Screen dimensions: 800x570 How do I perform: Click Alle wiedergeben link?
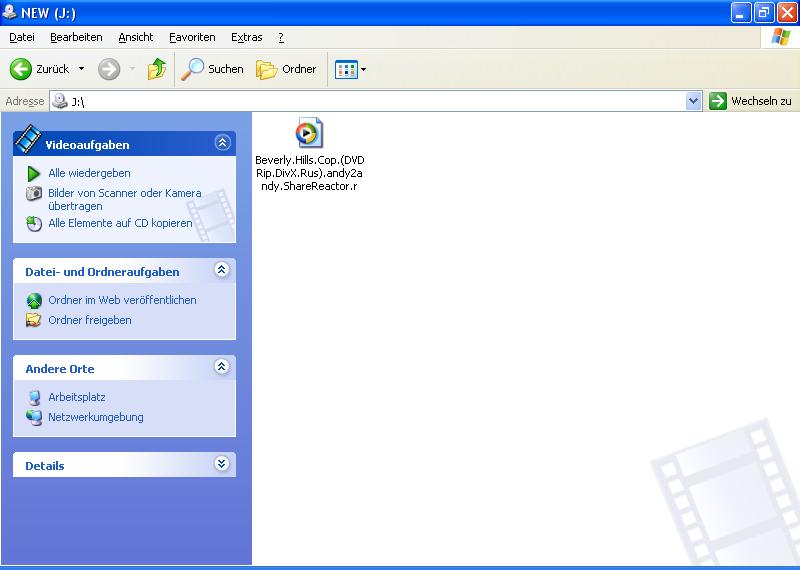pyautogui.click(x=89, y=173)
